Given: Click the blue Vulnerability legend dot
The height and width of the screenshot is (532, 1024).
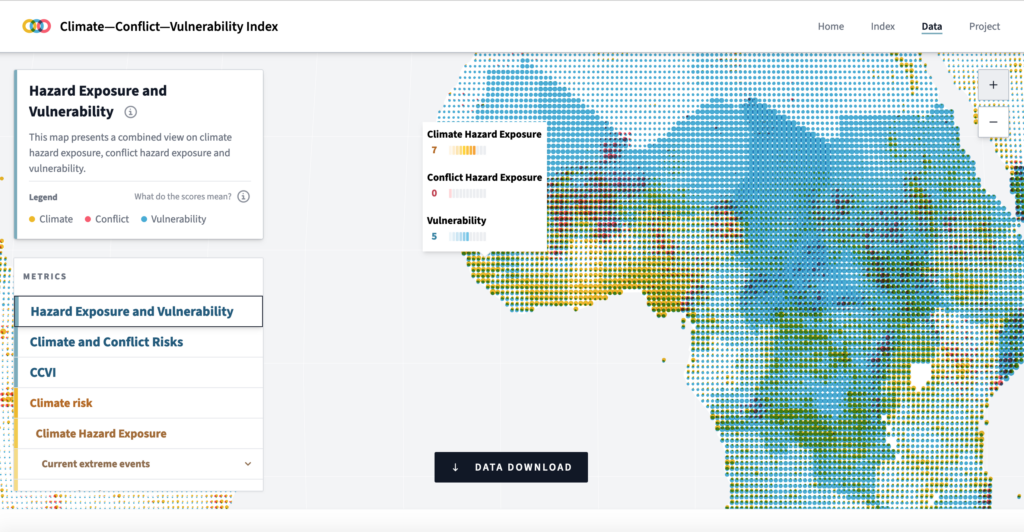Looking at the screenshot, I should point(144,219).
